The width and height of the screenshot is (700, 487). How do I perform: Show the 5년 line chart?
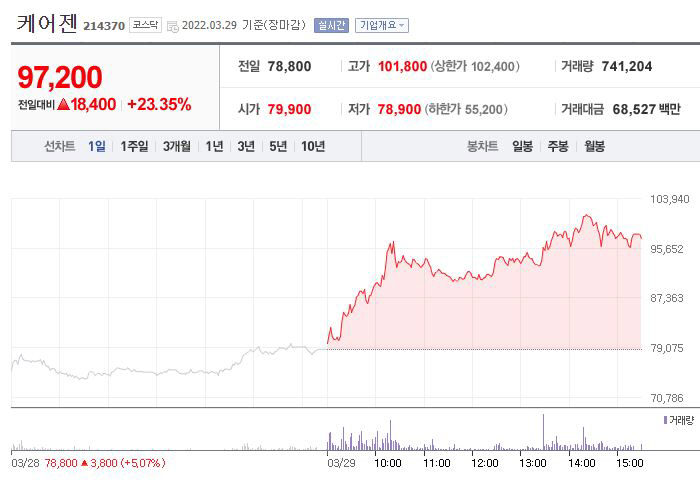278,146
